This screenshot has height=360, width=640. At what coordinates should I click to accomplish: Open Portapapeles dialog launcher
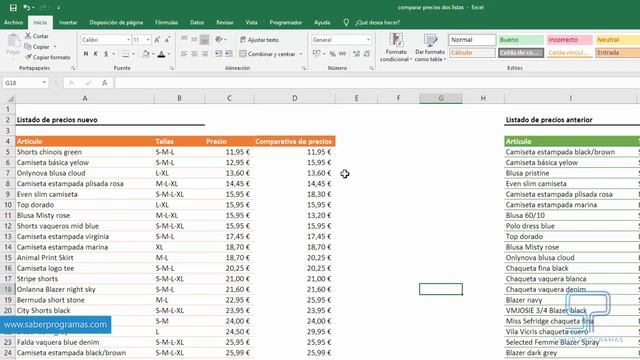pyautogui.click(x=73, y=68)
